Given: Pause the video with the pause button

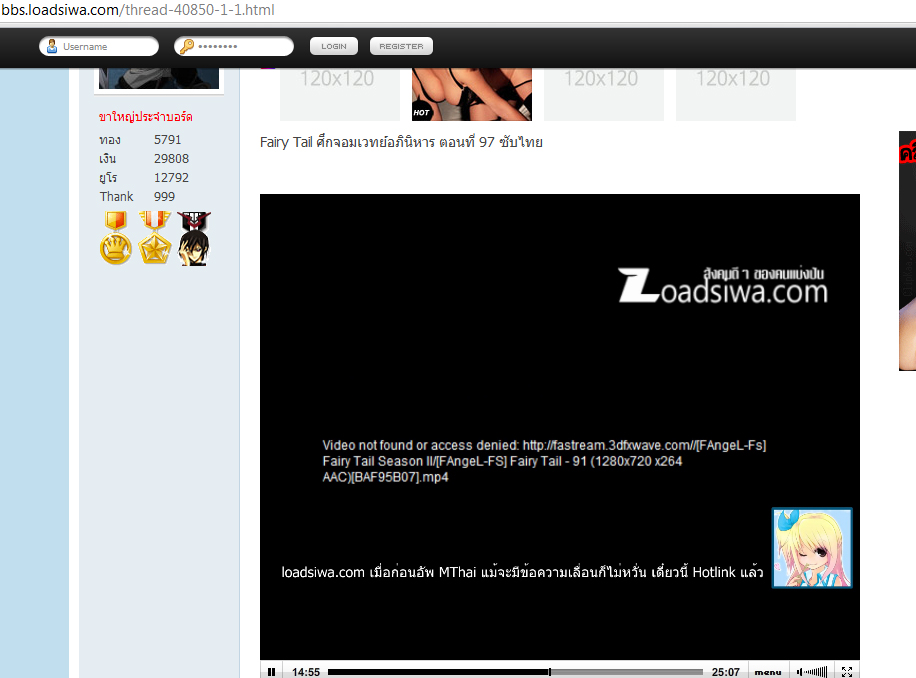Looking at the screenshot, I should [x=271, y=672].
